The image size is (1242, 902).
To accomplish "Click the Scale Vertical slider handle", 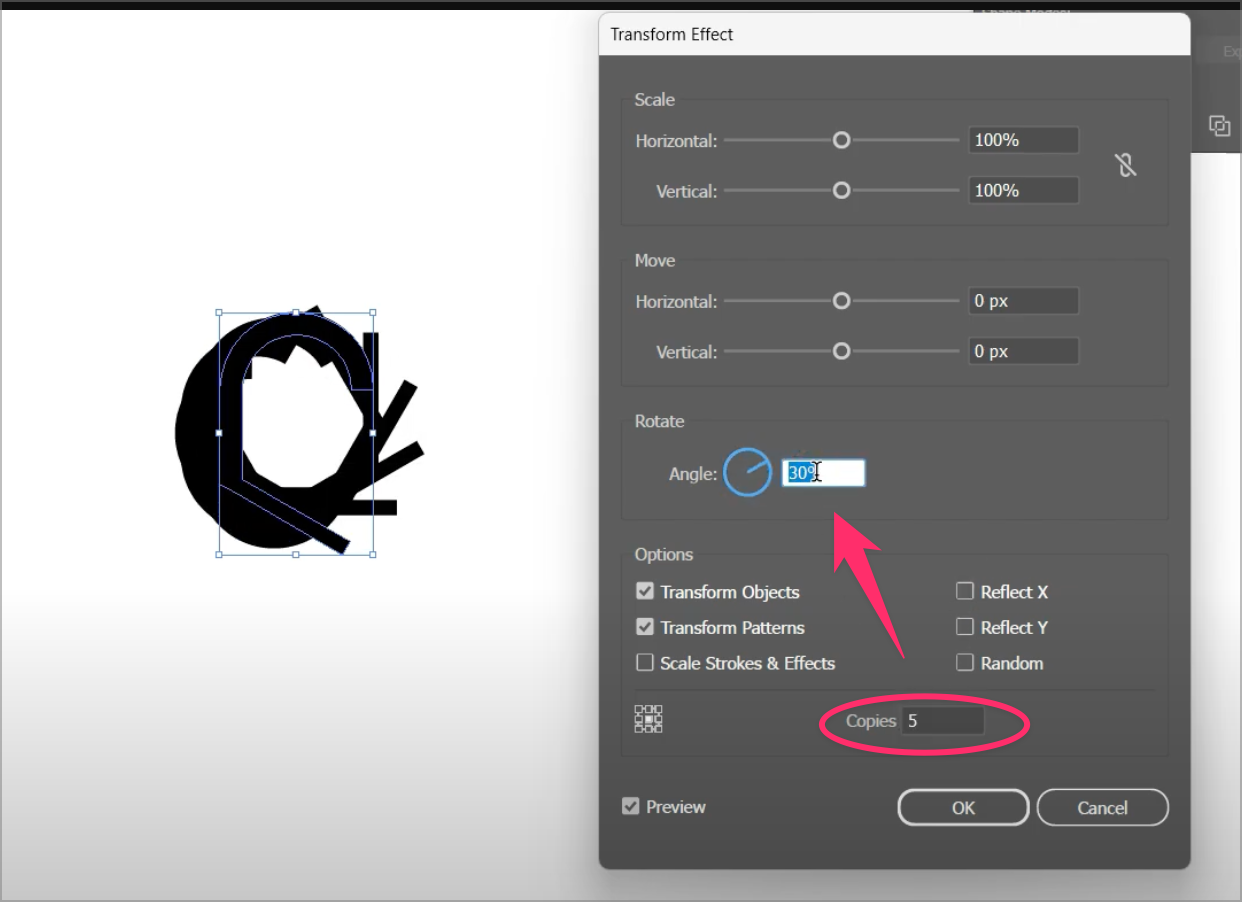I will pyautogui.click(x=842, y=190).
